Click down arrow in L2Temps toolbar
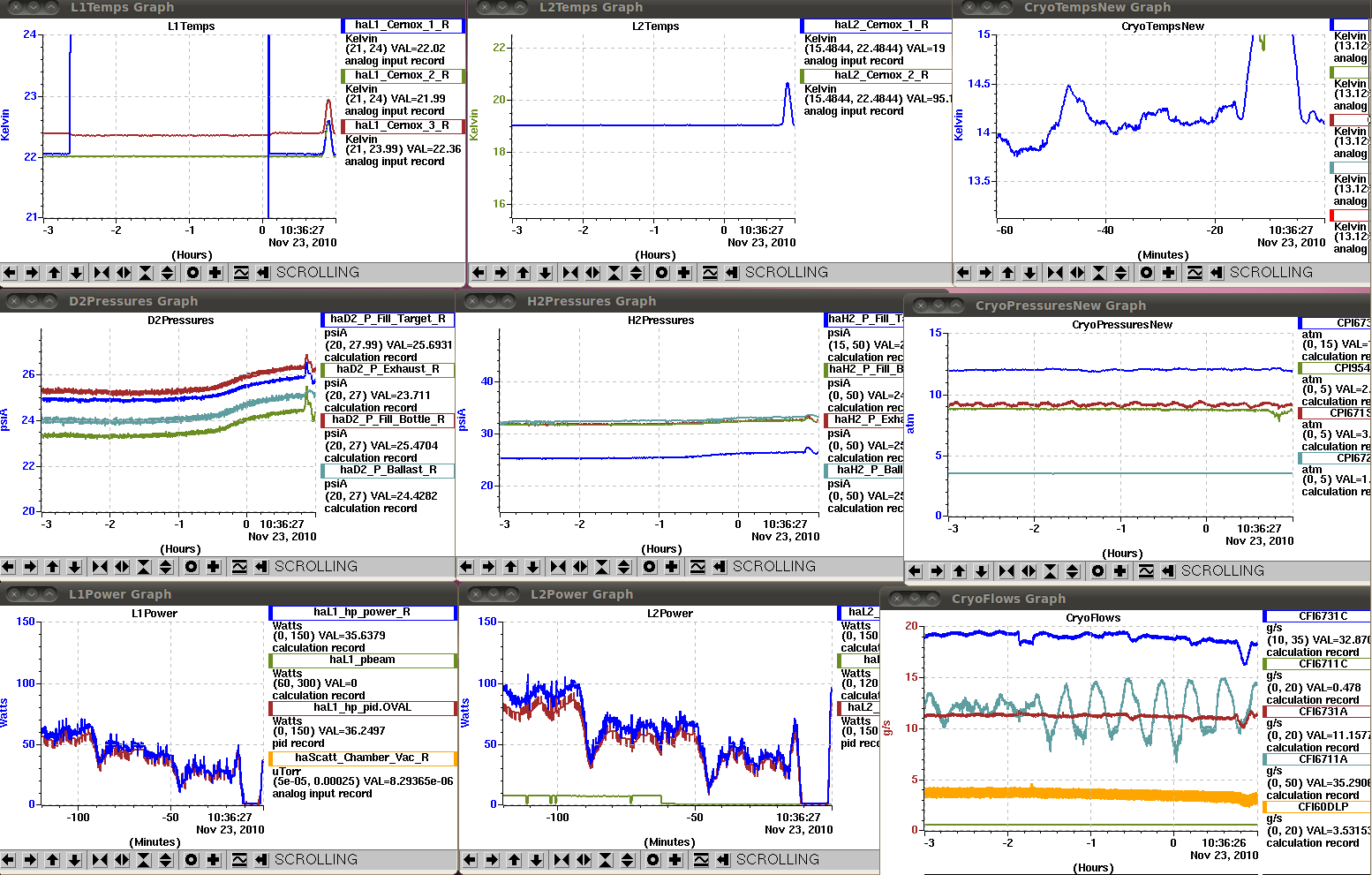The width and height of the screenshot is (1372, 875). click(546, 273)
